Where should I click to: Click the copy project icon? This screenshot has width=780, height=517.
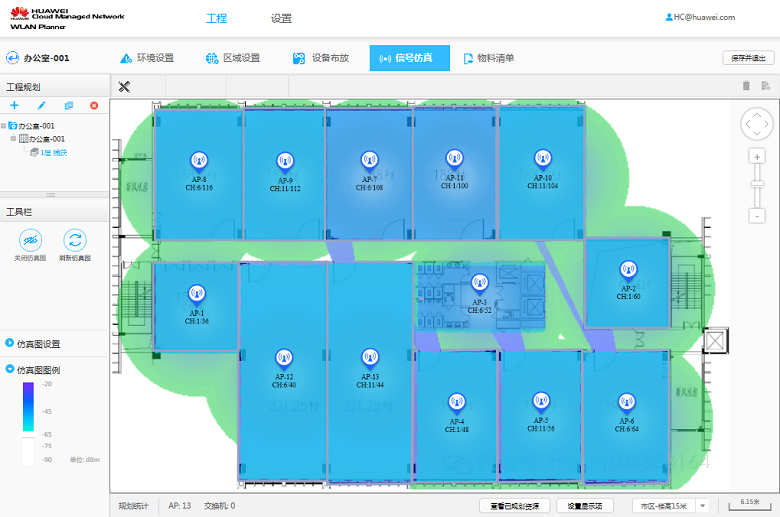tap(69, 105)
